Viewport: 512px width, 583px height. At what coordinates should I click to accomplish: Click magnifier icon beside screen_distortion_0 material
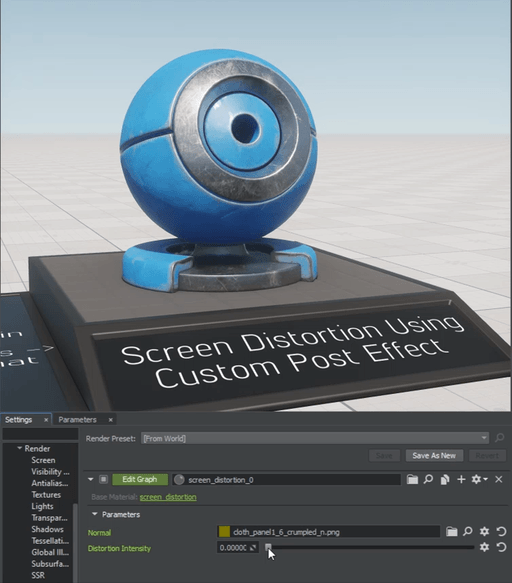click(x=428, y=479)
